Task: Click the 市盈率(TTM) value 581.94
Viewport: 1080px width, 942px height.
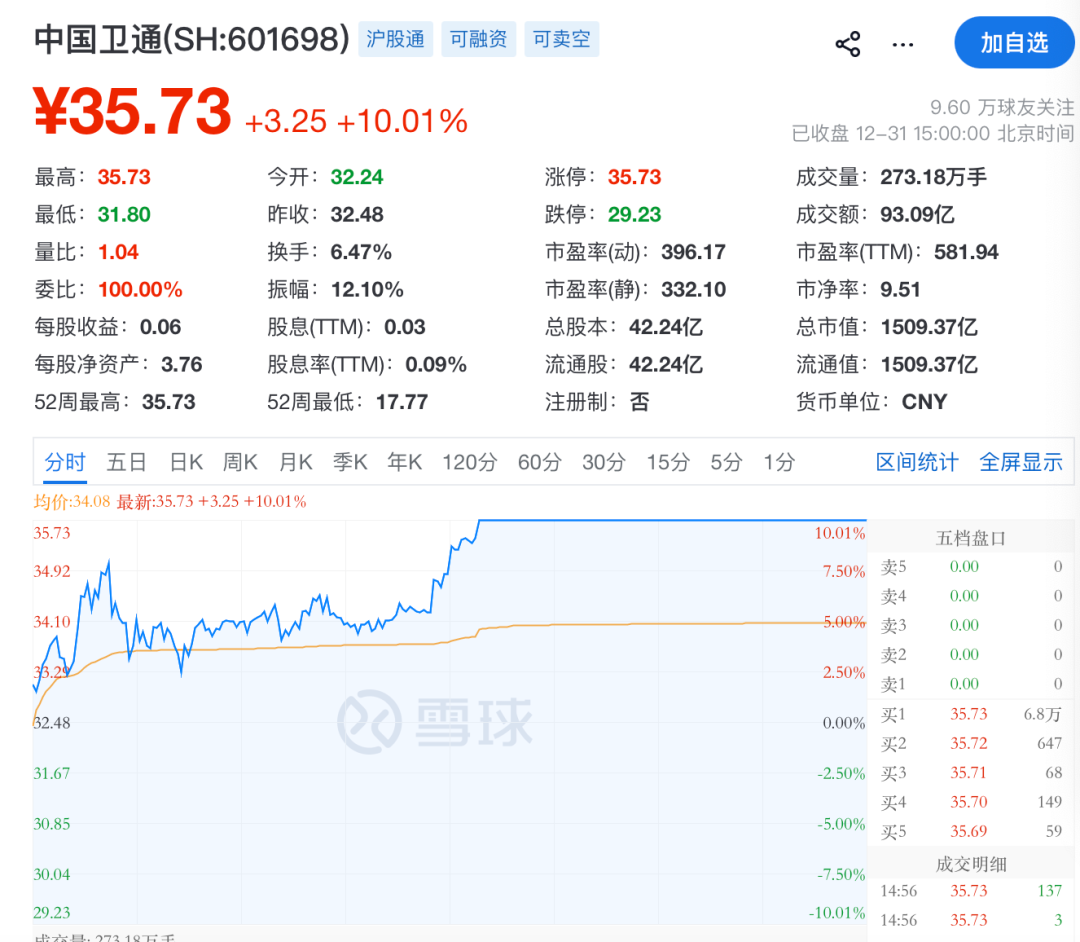Action: (x=966, y=252)
